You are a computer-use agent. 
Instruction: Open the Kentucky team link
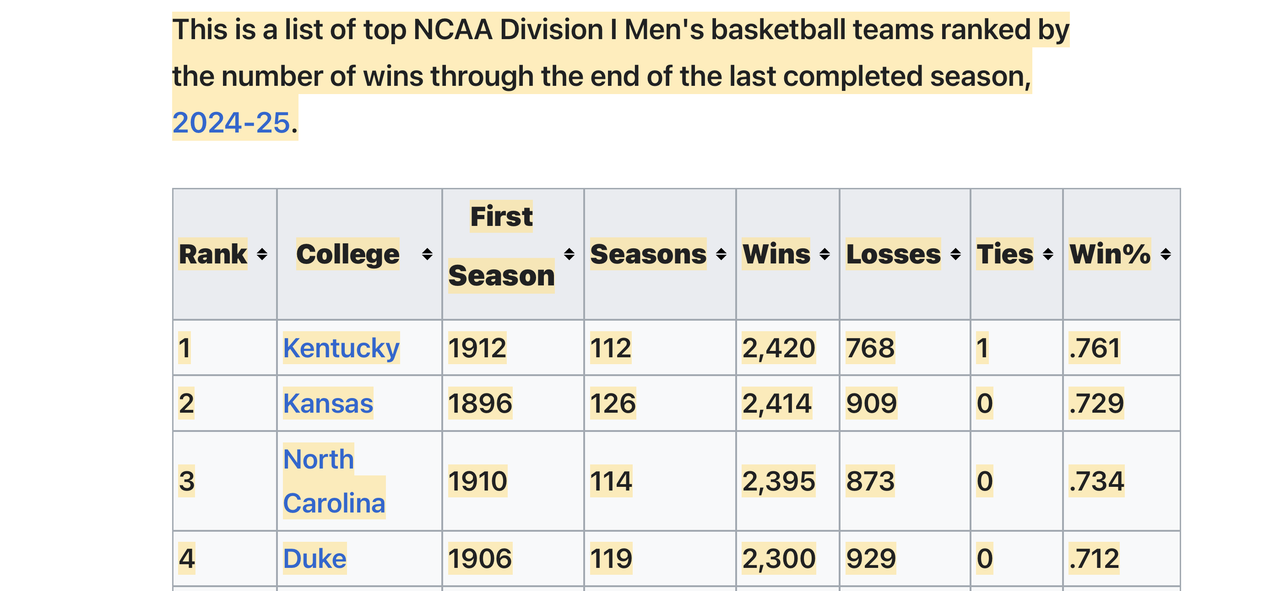341,348
